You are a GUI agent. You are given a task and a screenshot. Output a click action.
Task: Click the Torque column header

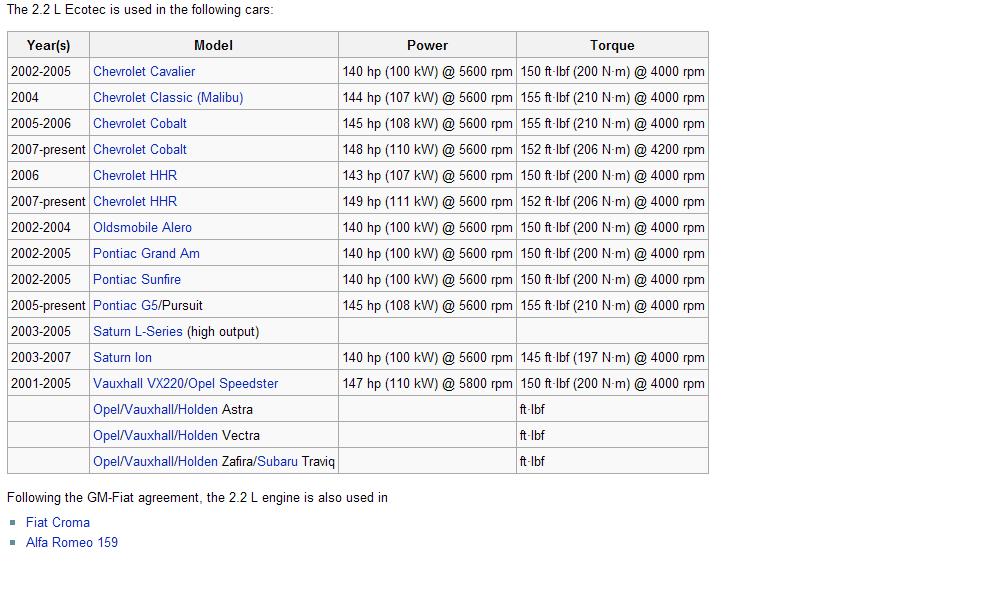coord(612,45)
